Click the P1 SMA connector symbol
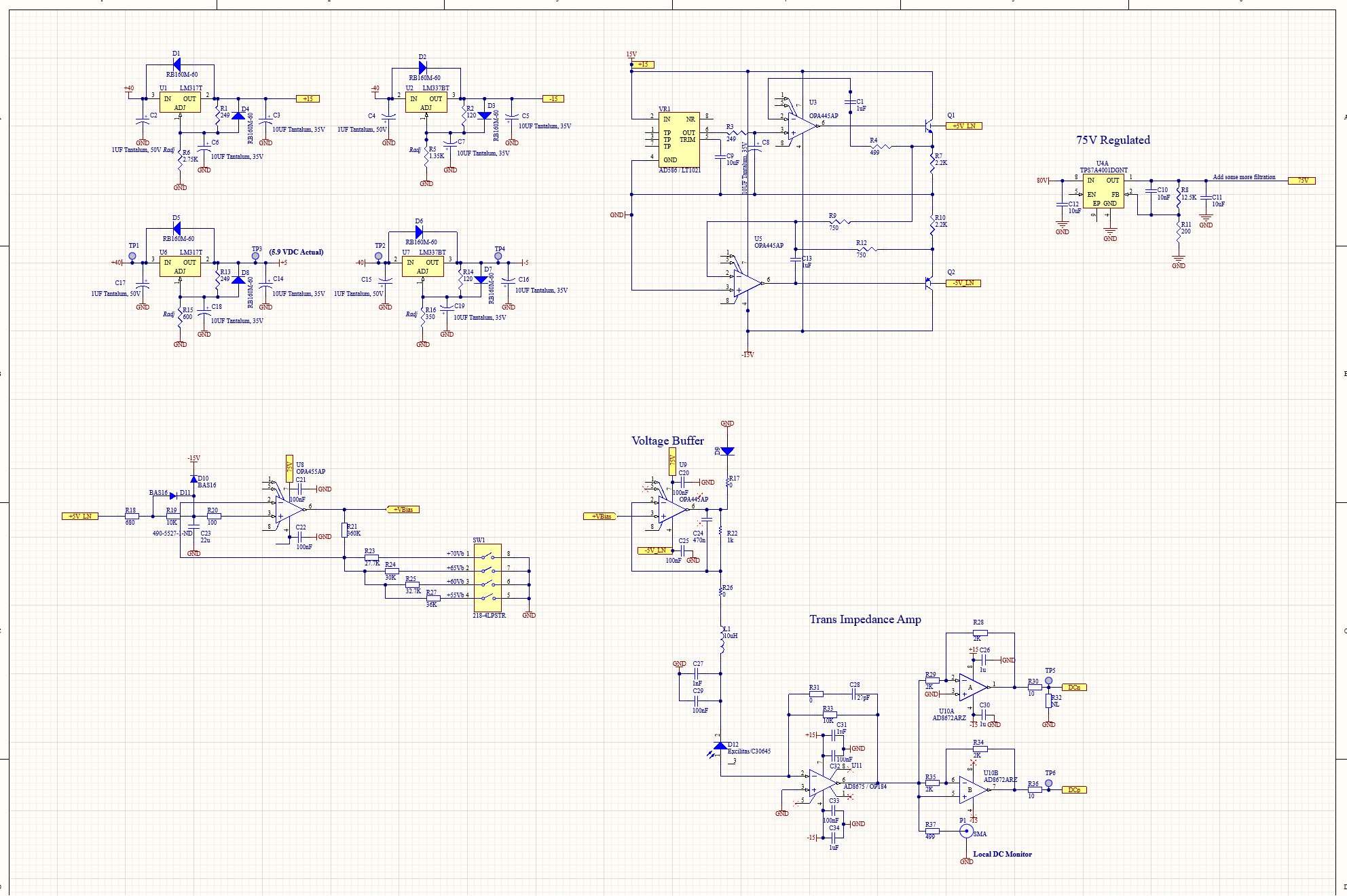 (x=966, y=832)
